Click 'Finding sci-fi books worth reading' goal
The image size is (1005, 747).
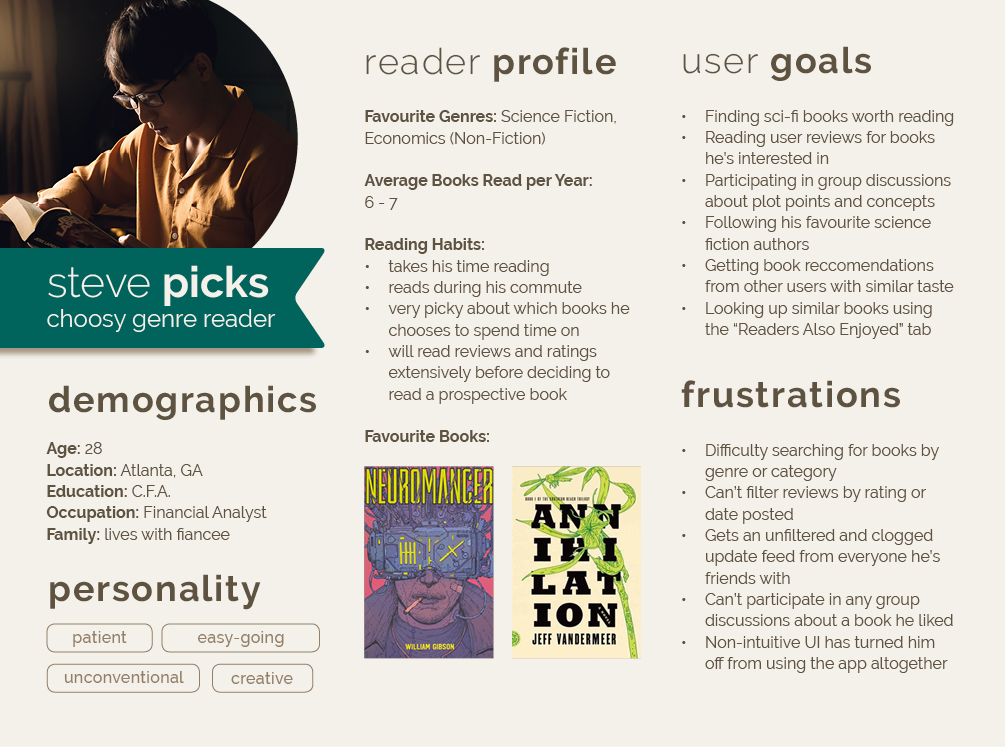[829, 117]
